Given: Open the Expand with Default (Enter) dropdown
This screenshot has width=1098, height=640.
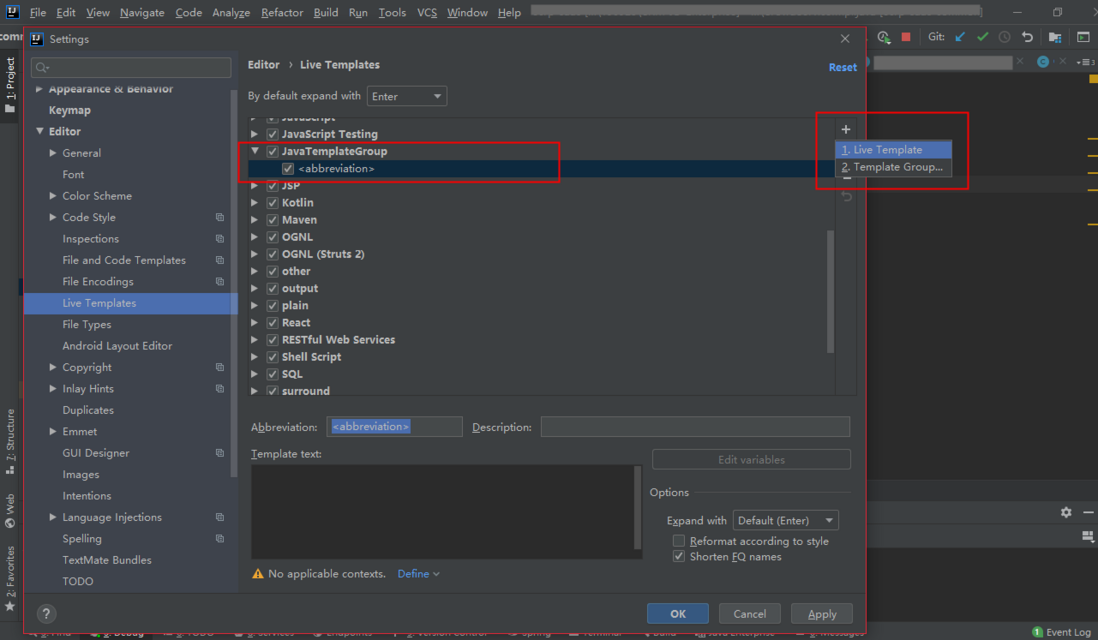Looking at the screenshot, I should pos(786,520).
